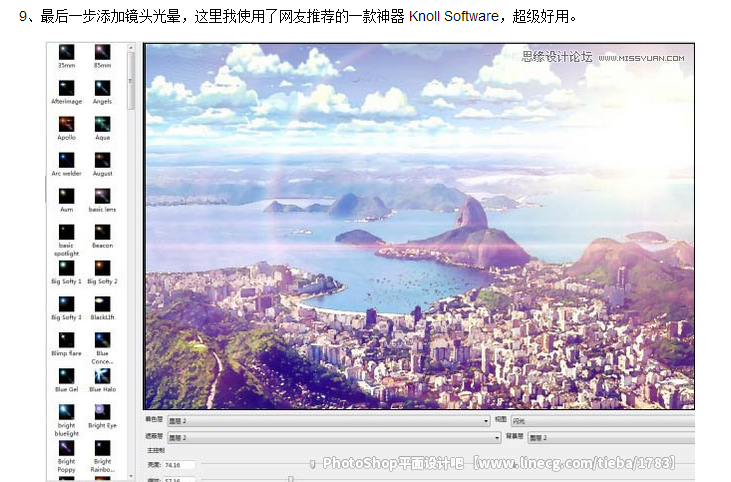This screenshot has height=482, width=731.
Task: Select the August flare preset
Action: tap(102, 164)
